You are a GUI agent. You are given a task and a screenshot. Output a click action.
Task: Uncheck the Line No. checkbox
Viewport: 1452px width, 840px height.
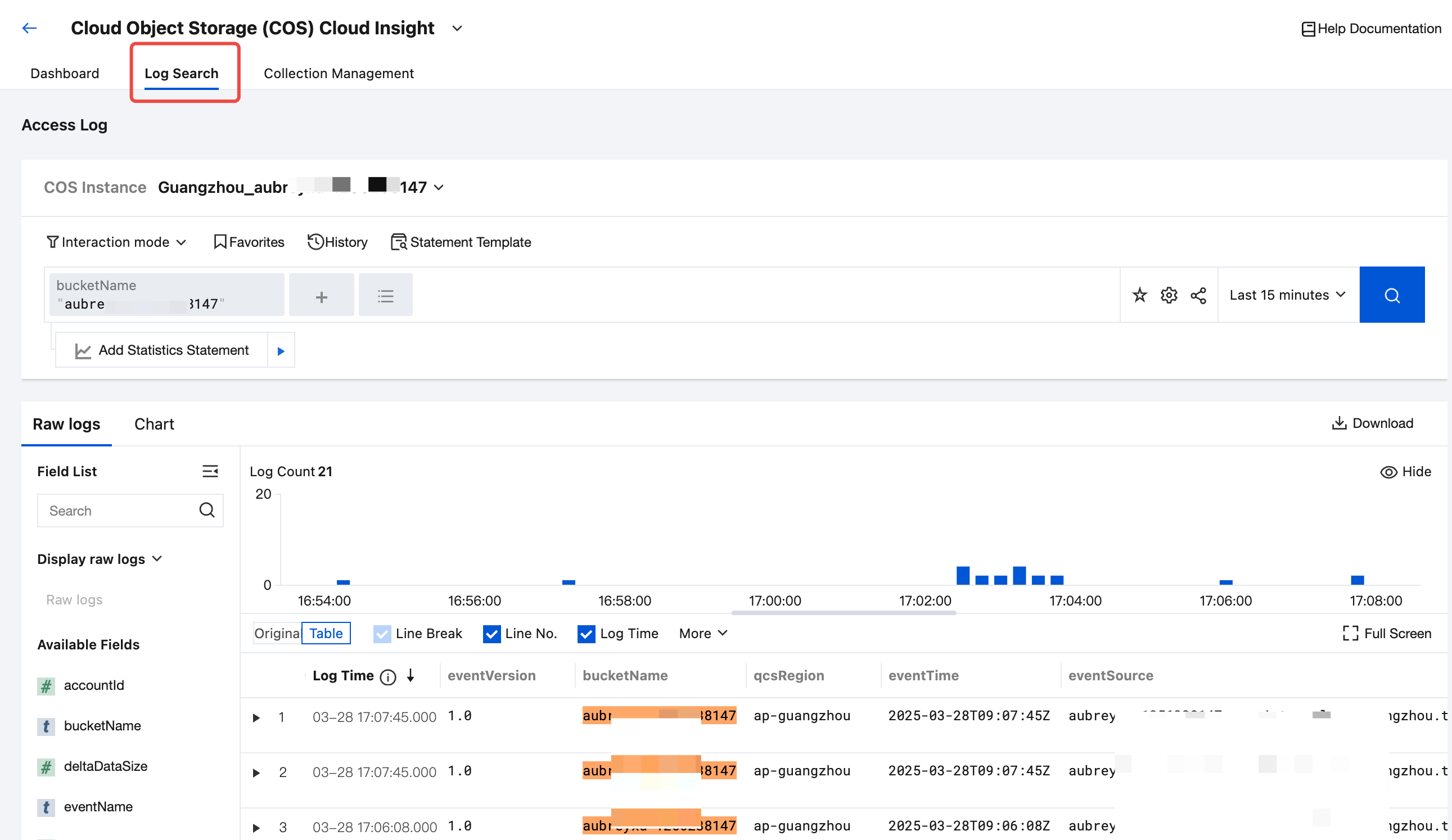click(491, 634)
